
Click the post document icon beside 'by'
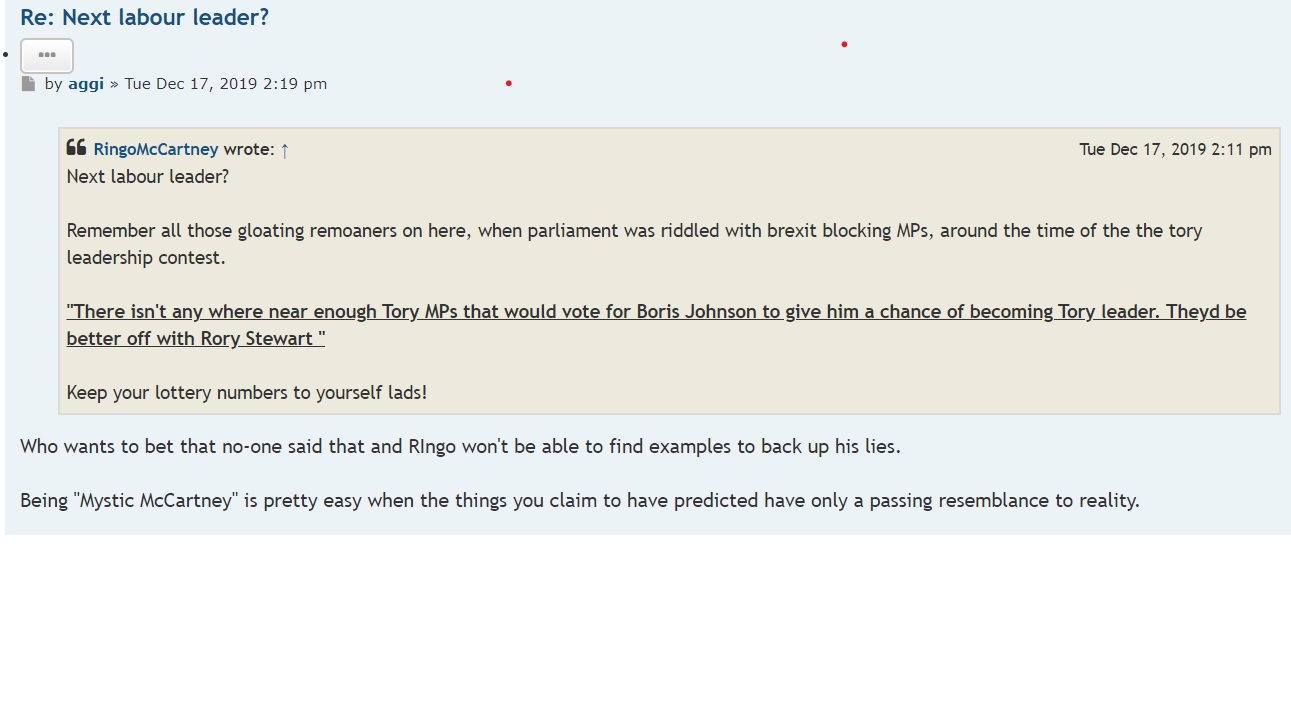(29, 84)
